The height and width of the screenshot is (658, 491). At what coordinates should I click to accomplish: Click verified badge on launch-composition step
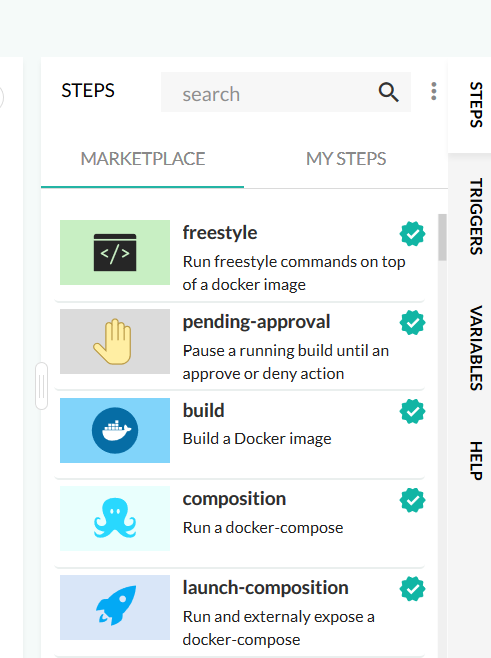pyautogui.click(x=413, y=589)
